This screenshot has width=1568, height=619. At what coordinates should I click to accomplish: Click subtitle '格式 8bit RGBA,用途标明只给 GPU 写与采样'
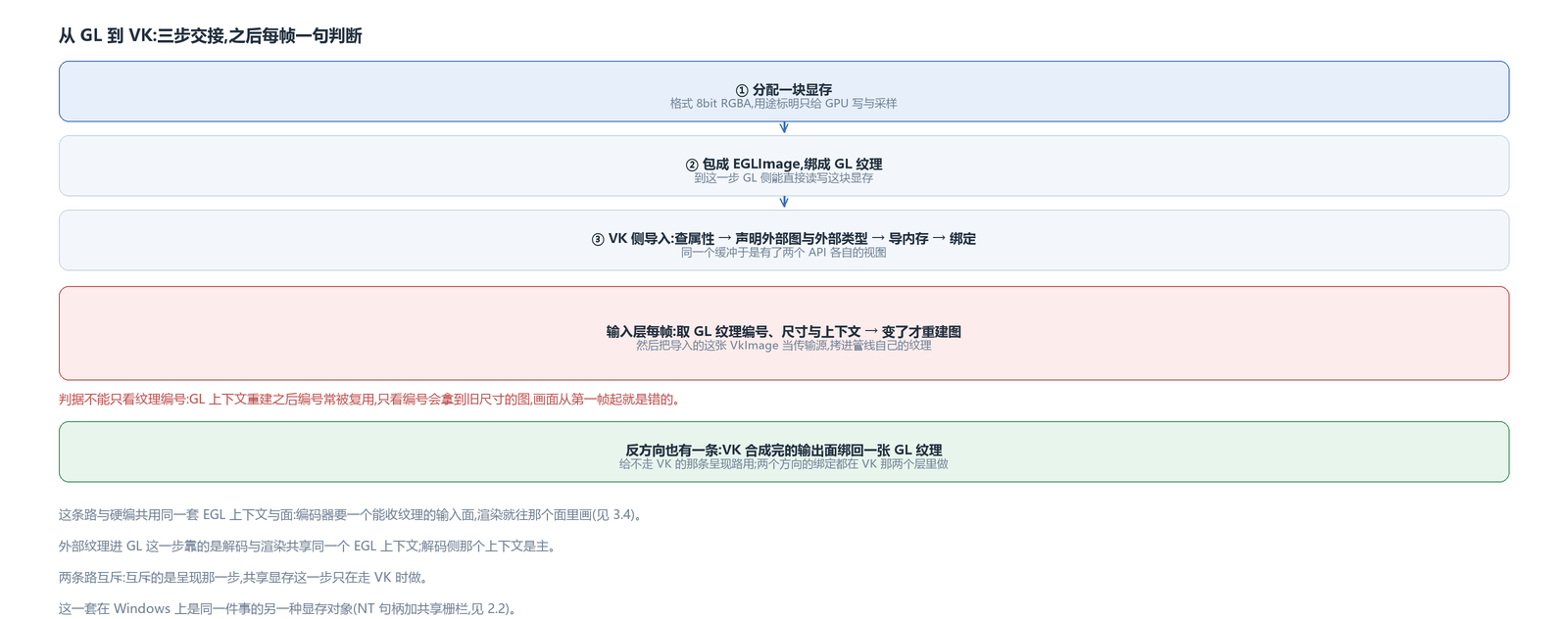click(784, 103)
